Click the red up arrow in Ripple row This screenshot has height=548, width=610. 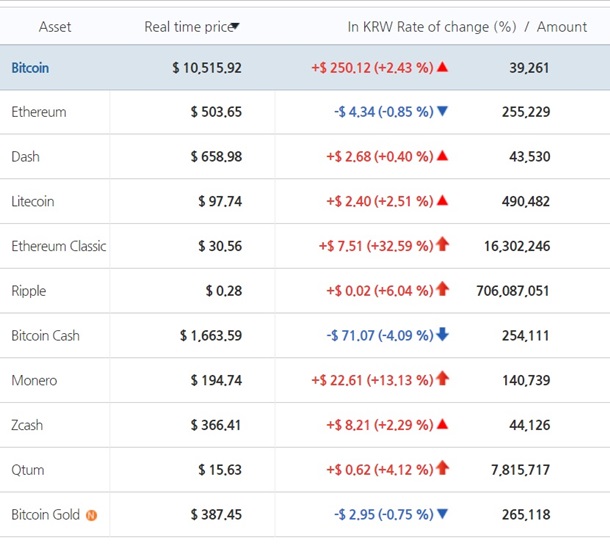[x=442, y=289]
